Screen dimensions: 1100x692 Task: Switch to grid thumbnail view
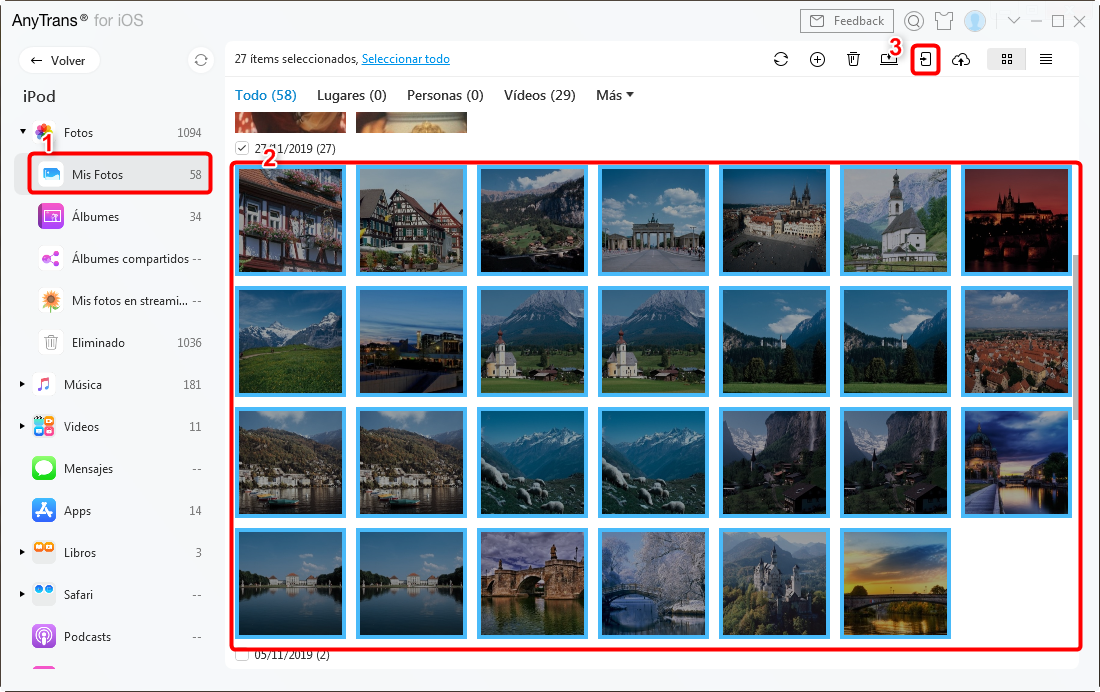pyautogui.click(x=1007, y=60)
